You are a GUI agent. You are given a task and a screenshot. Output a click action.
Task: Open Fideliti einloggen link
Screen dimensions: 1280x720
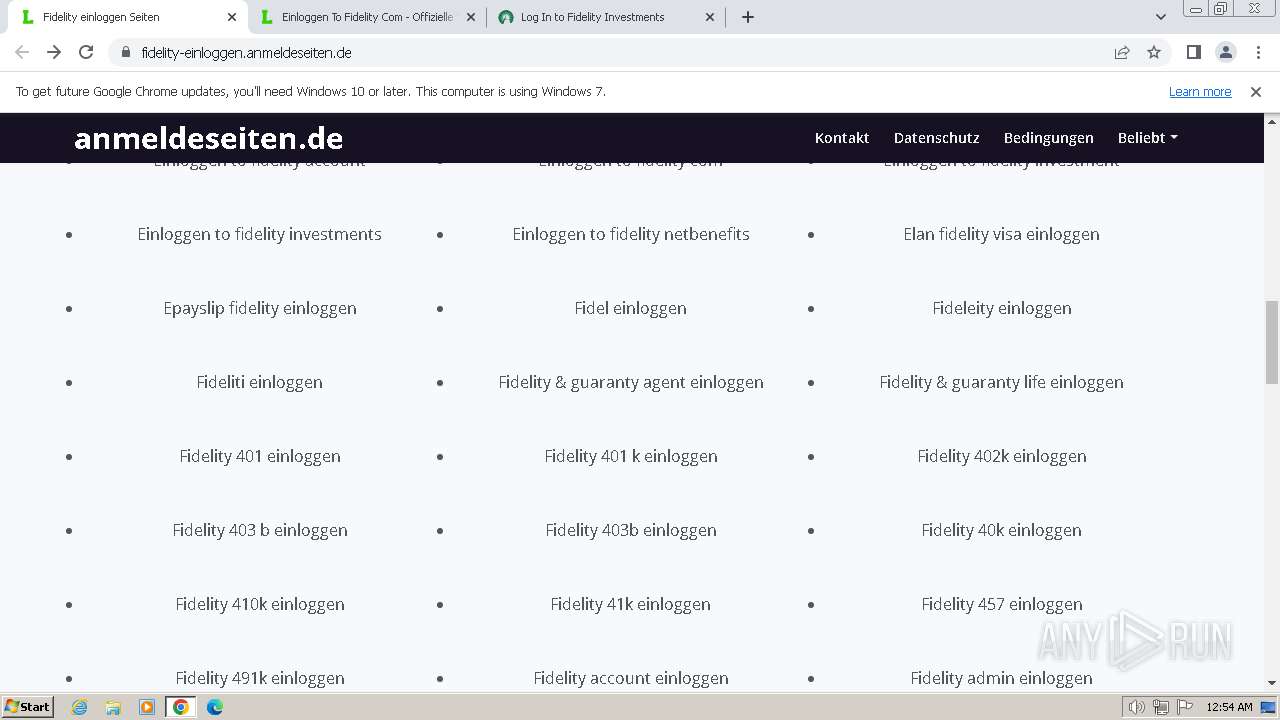[x=260, y=382]
